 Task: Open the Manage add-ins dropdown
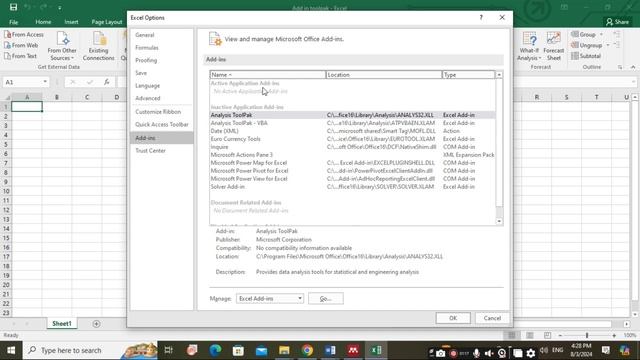coord(270,298)
